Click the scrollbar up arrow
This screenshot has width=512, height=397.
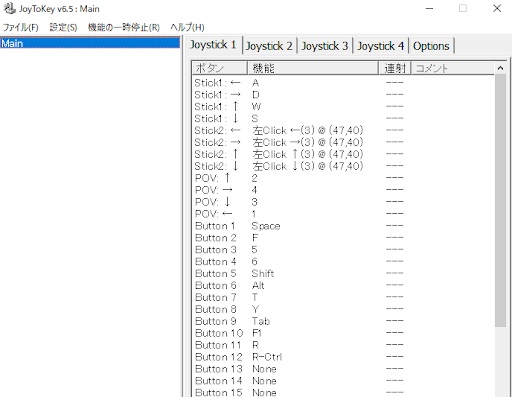click(500, 68)
